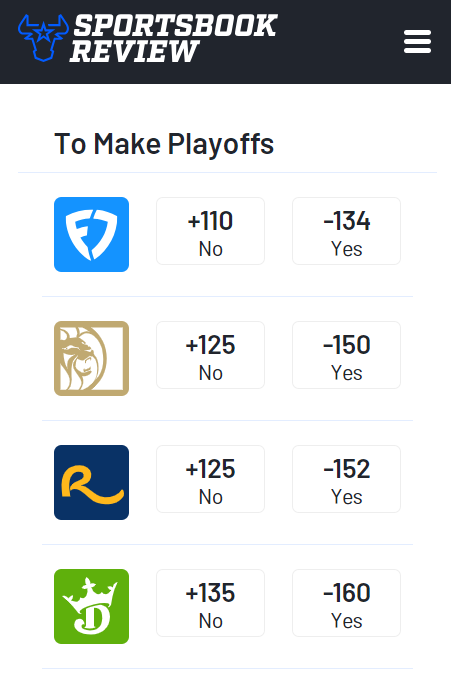This screenshot has width=451, height=678.
Task: Select the FanDuel sportsbook logo
Action: (x=91, y=234)
